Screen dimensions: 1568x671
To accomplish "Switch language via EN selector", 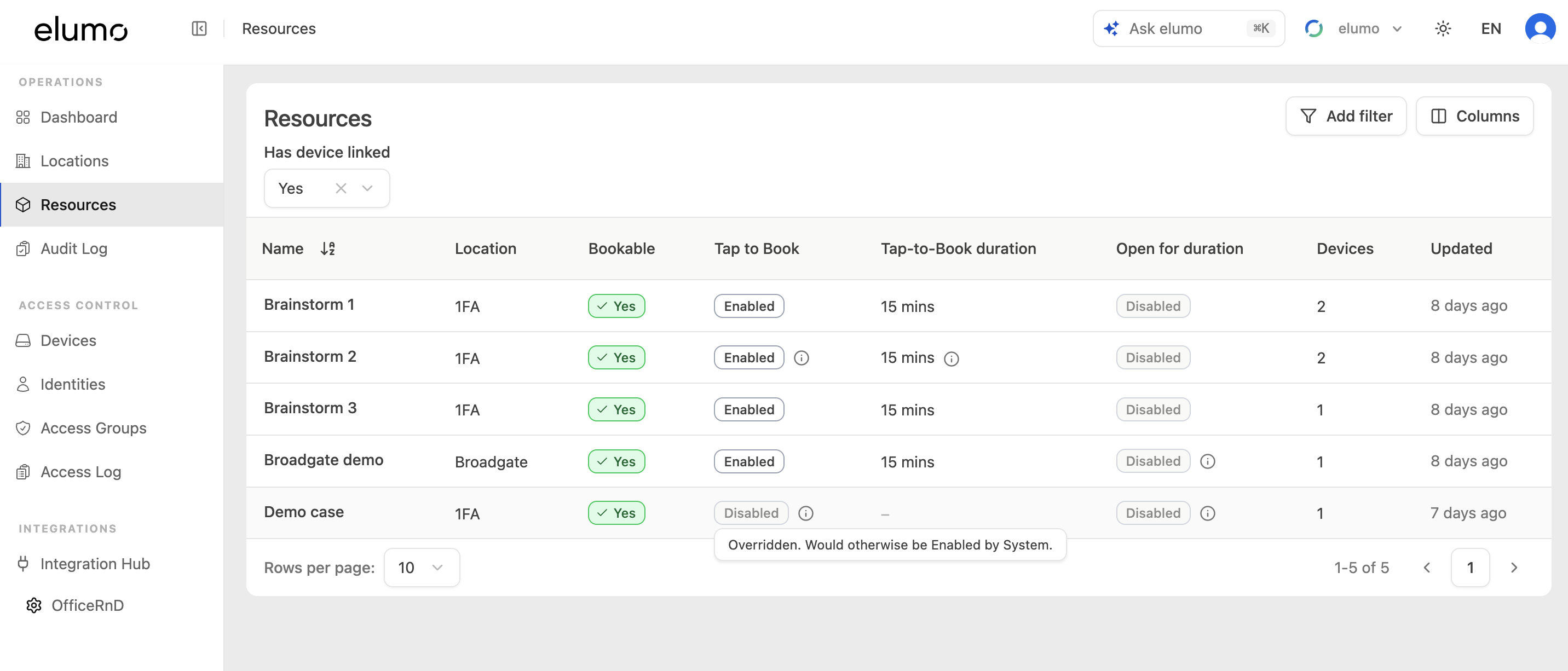I will pos(1491,28).
